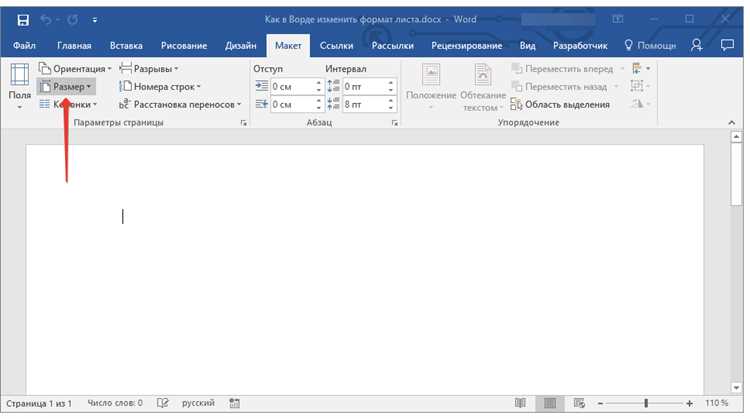Switch to the Вставка tab
This screenshot has height=419, width=750.
126,45
